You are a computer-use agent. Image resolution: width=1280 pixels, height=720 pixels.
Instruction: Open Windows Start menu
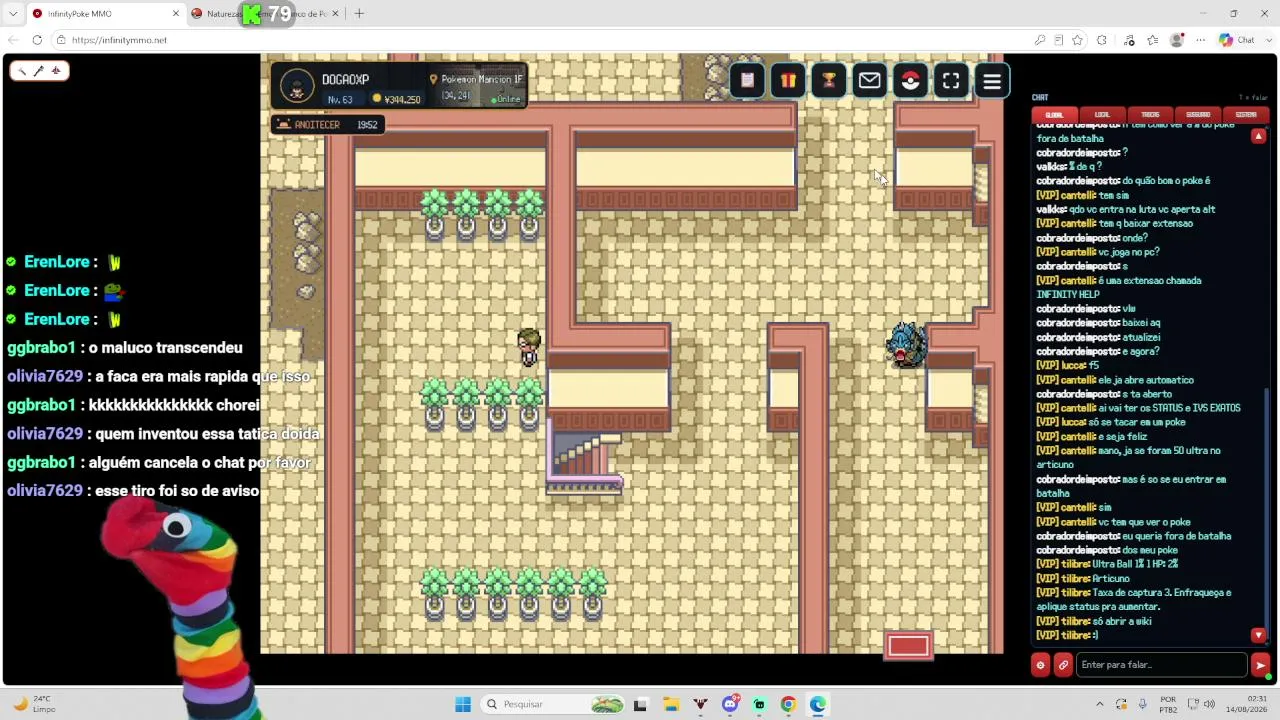(x=463, y=704)
